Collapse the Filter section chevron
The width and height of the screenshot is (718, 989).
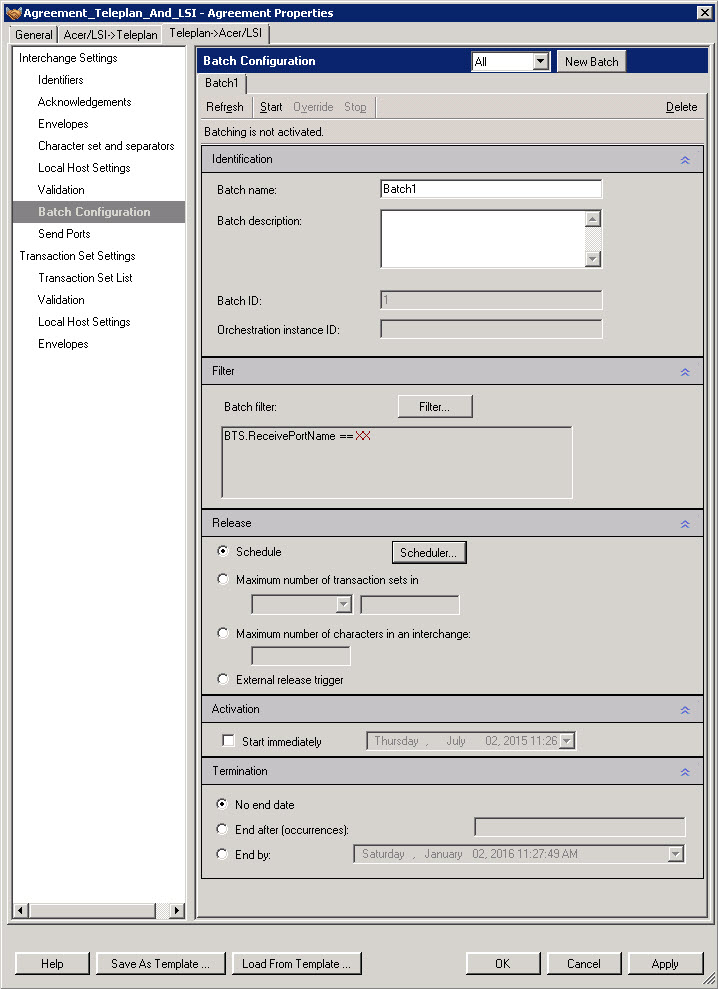[x=685, y=372]
